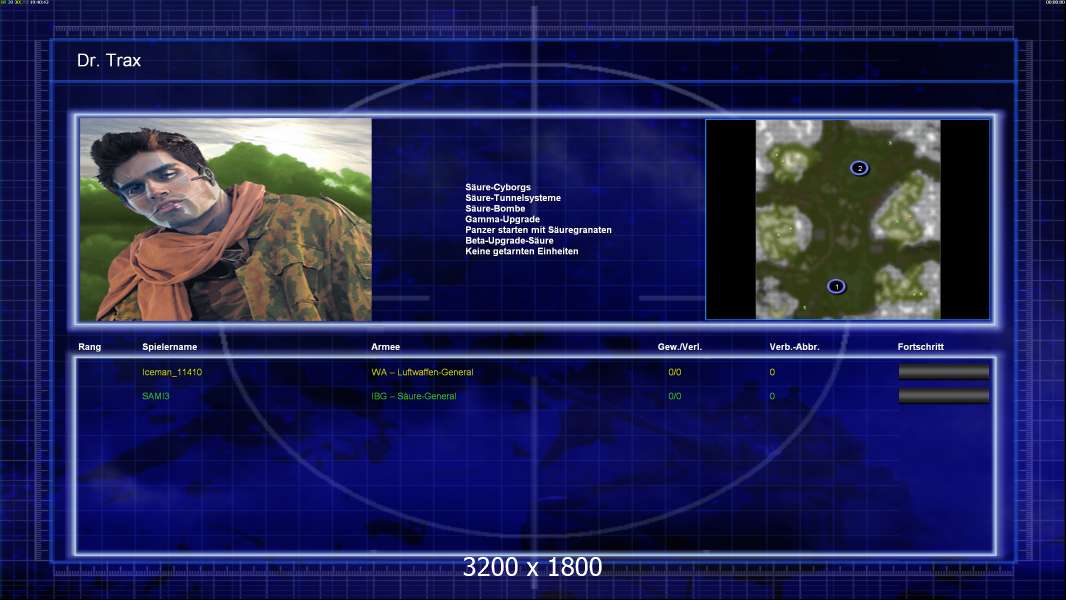Click disconnects value 0 in SAMI3 row
The width and height of the screenshot is (1066, 600).
click(772, 396)
